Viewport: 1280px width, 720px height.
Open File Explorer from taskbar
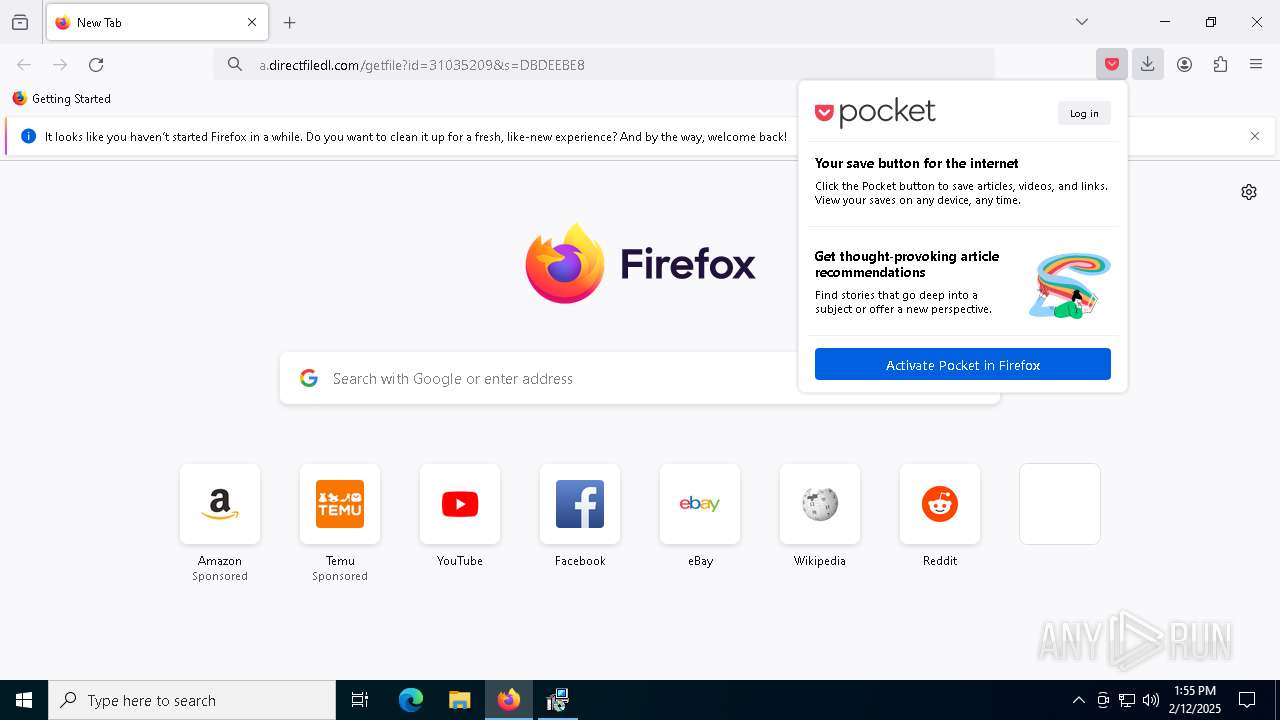coord(459,700)
